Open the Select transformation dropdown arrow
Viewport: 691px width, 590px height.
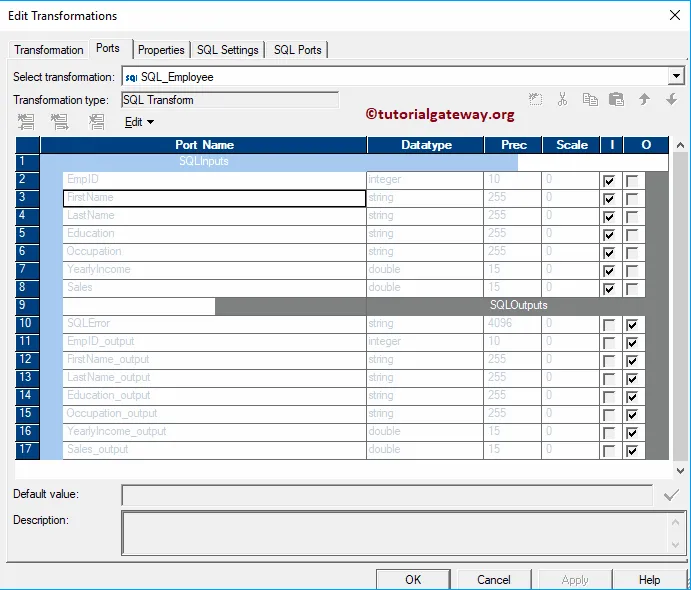(676, 76)
